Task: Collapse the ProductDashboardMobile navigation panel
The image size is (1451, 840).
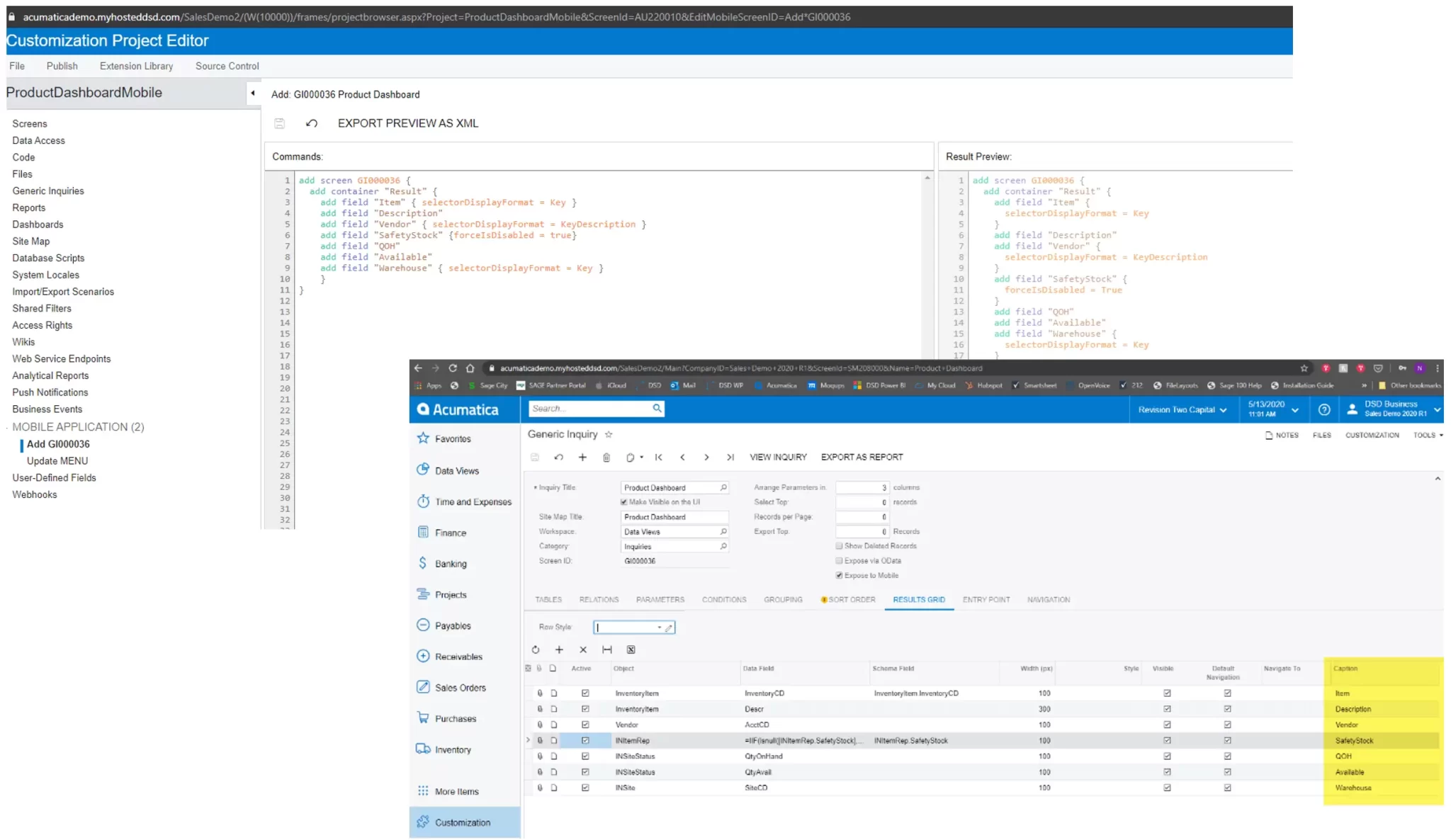Action: (x=253, y=93)
